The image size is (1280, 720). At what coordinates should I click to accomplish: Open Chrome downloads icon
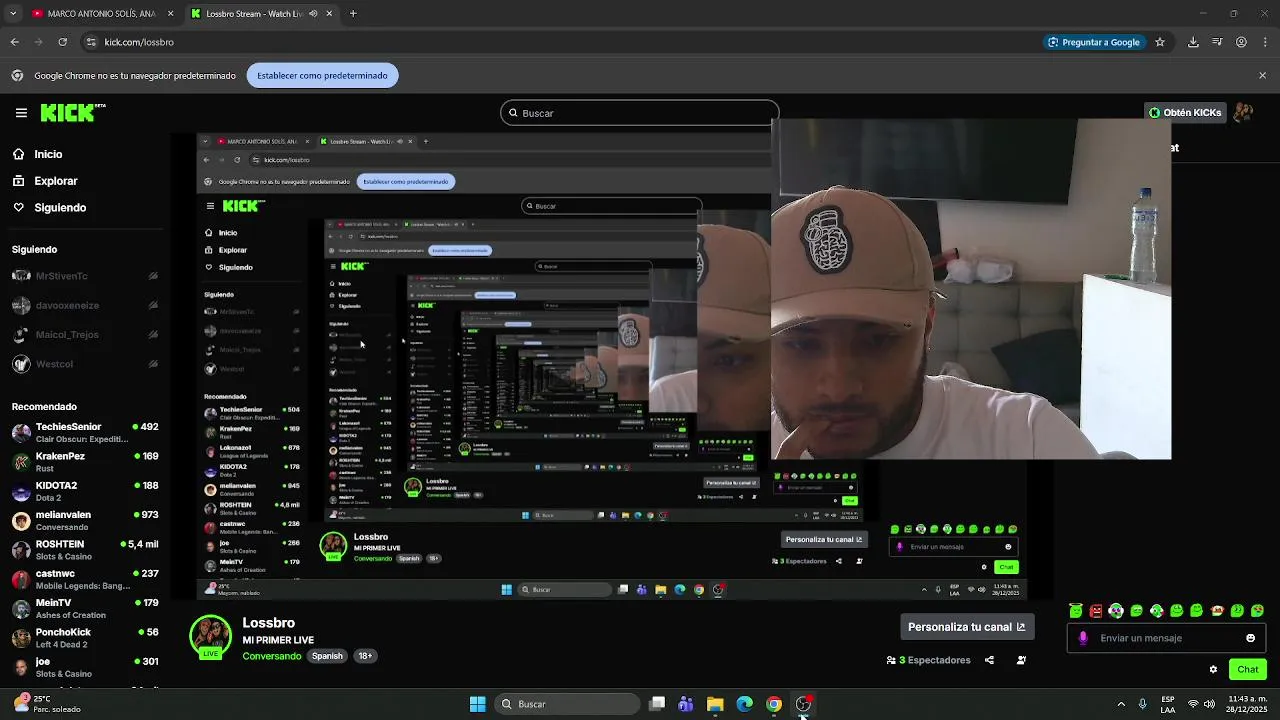(x=1193, y=42)
